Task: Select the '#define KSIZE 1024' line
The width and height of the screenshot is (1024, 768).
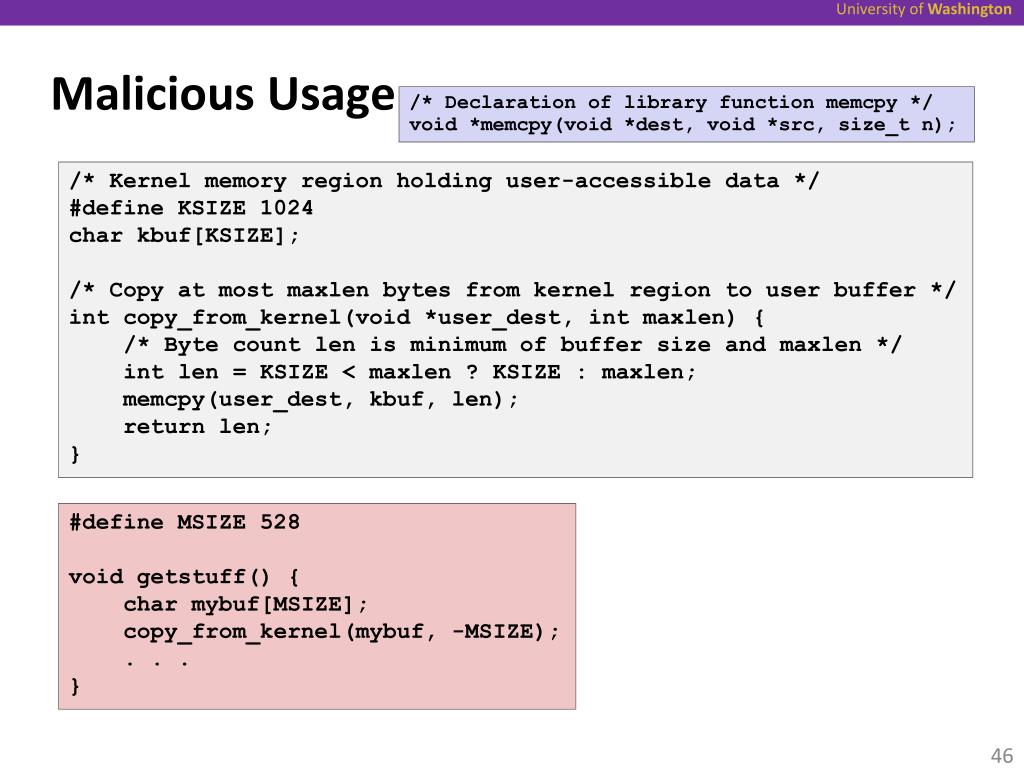Action: coord(191,208)
